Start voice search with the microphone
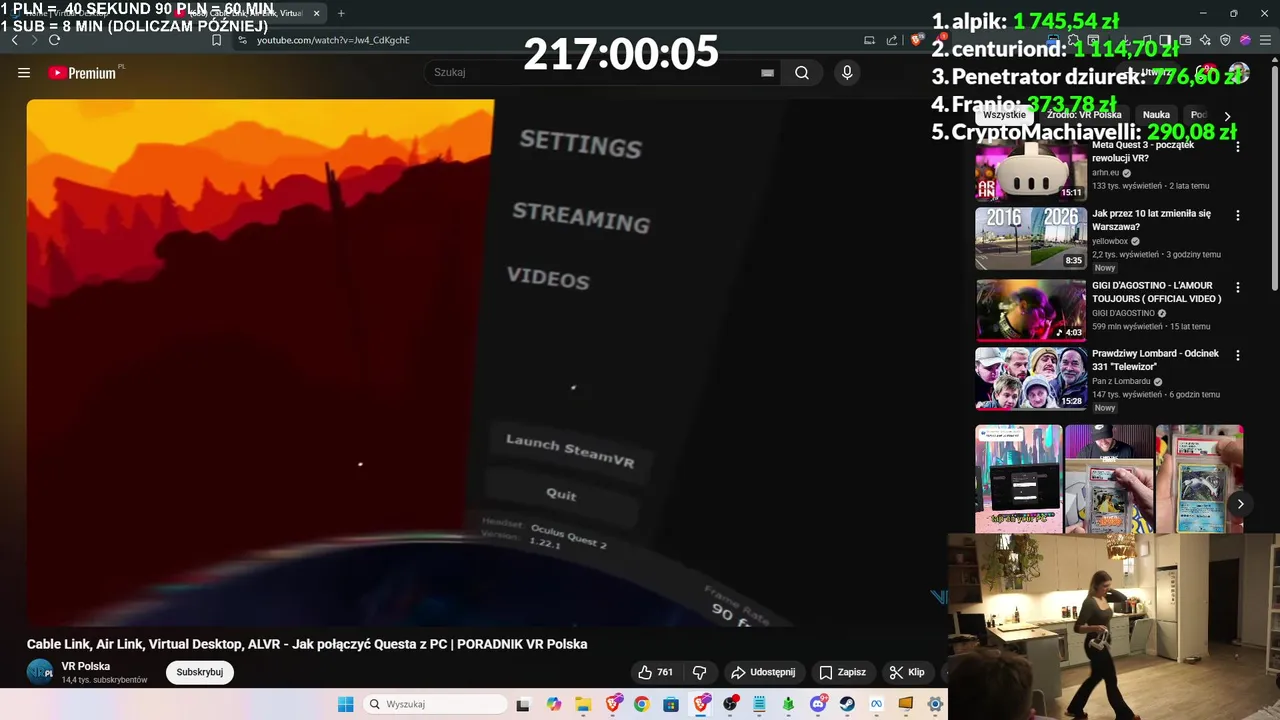Viewport: 1280px width, 720px height. [847, 72]
